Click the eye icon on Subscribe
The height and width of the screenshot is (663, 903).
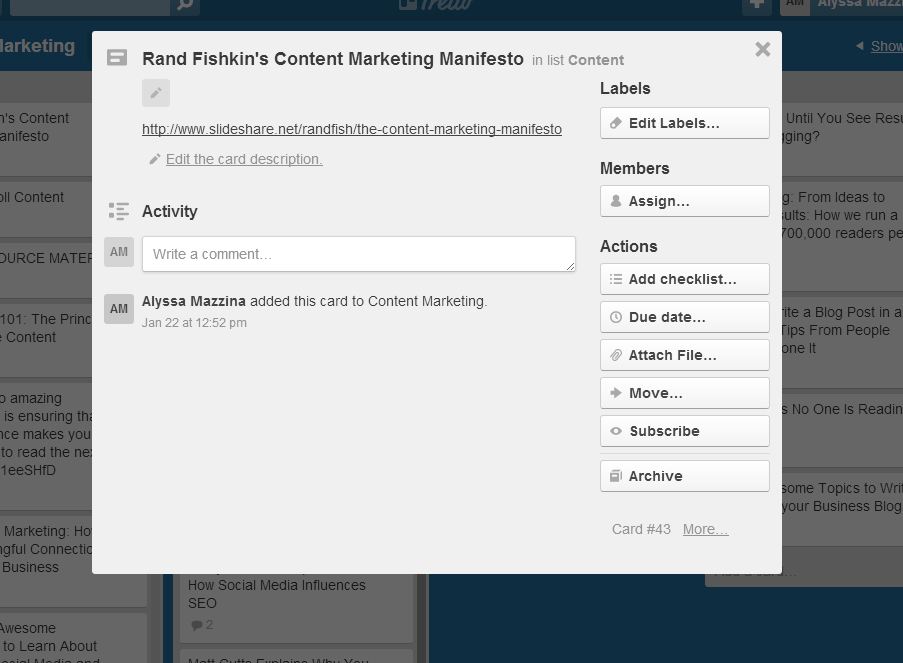(x=616, y=431)
